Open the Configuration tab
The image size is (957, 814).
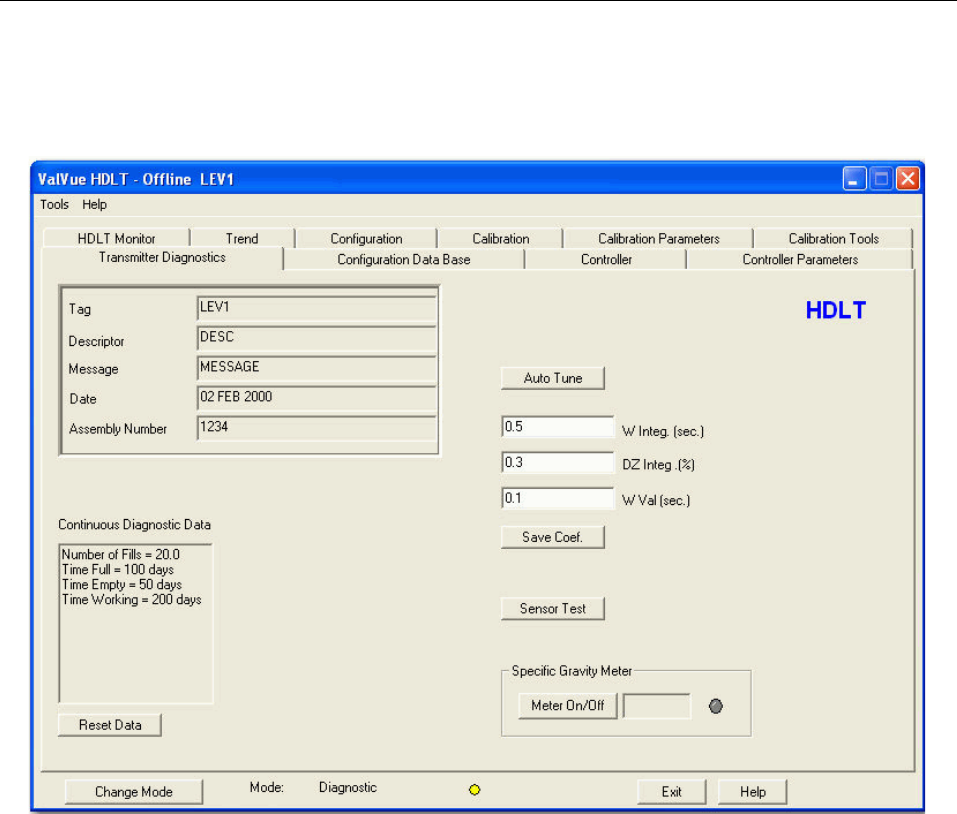366,238
